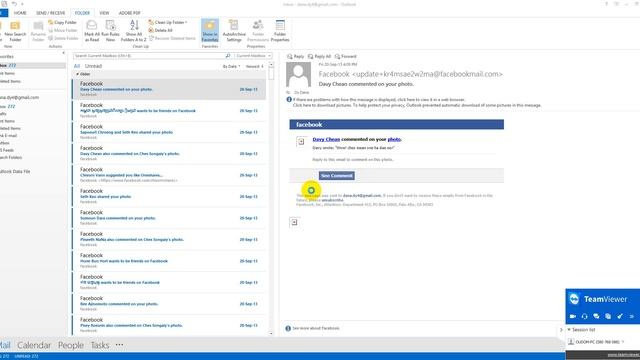Follow the Davy Chean link

326,139
